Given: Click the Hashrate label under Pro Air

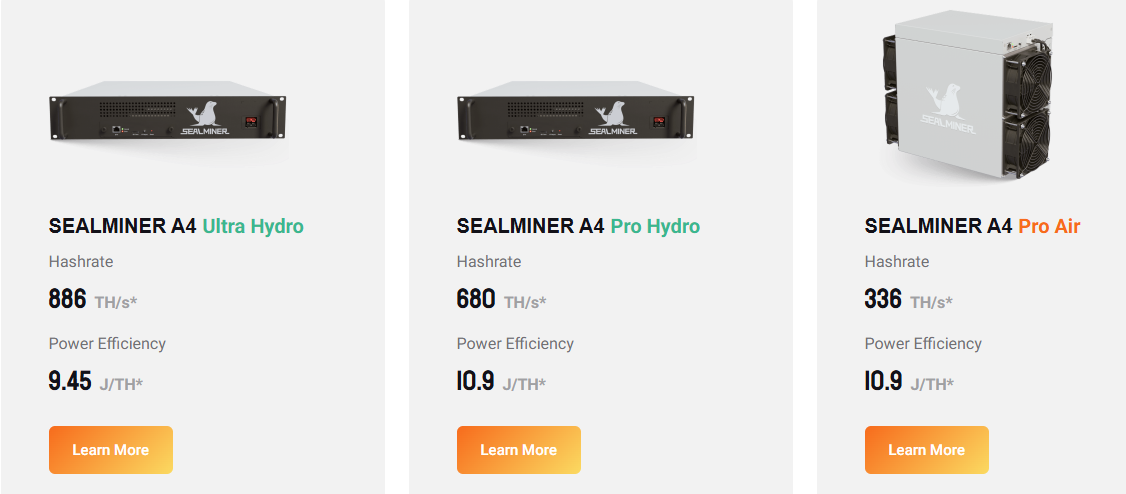Looking at the screenshot, I should 897,262.
